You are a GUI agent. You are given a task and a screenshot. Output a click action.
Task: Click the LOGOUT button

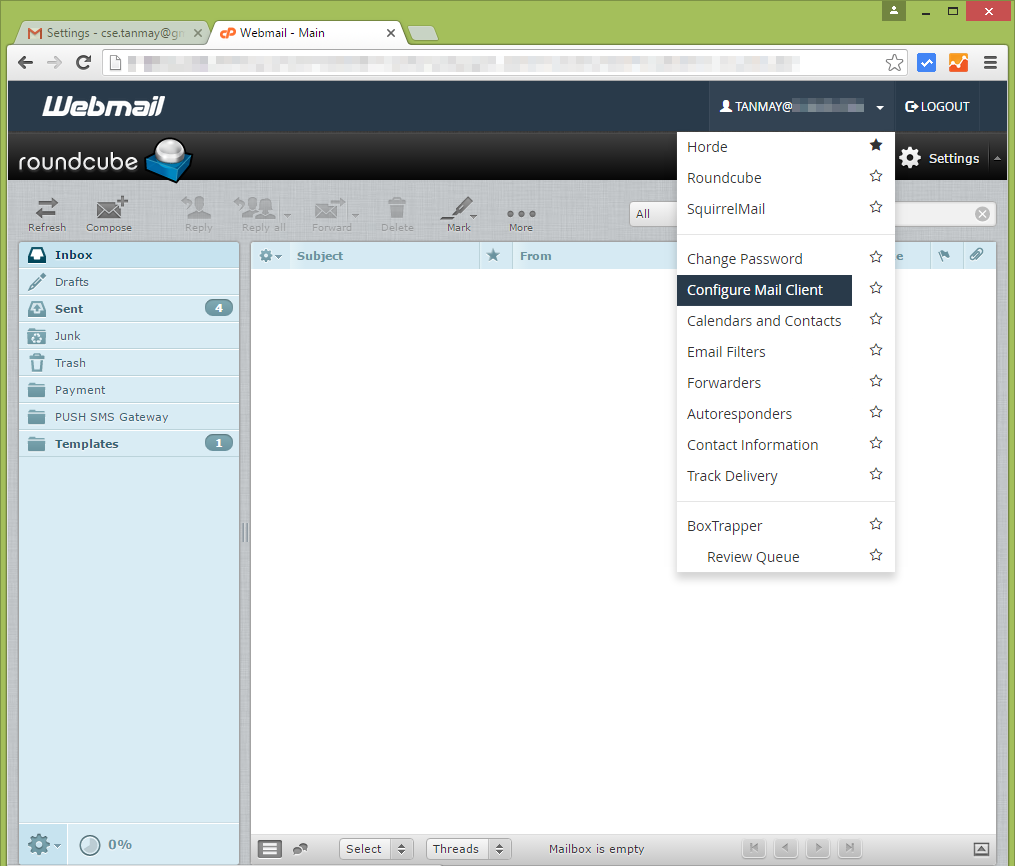tap(936, 106)
